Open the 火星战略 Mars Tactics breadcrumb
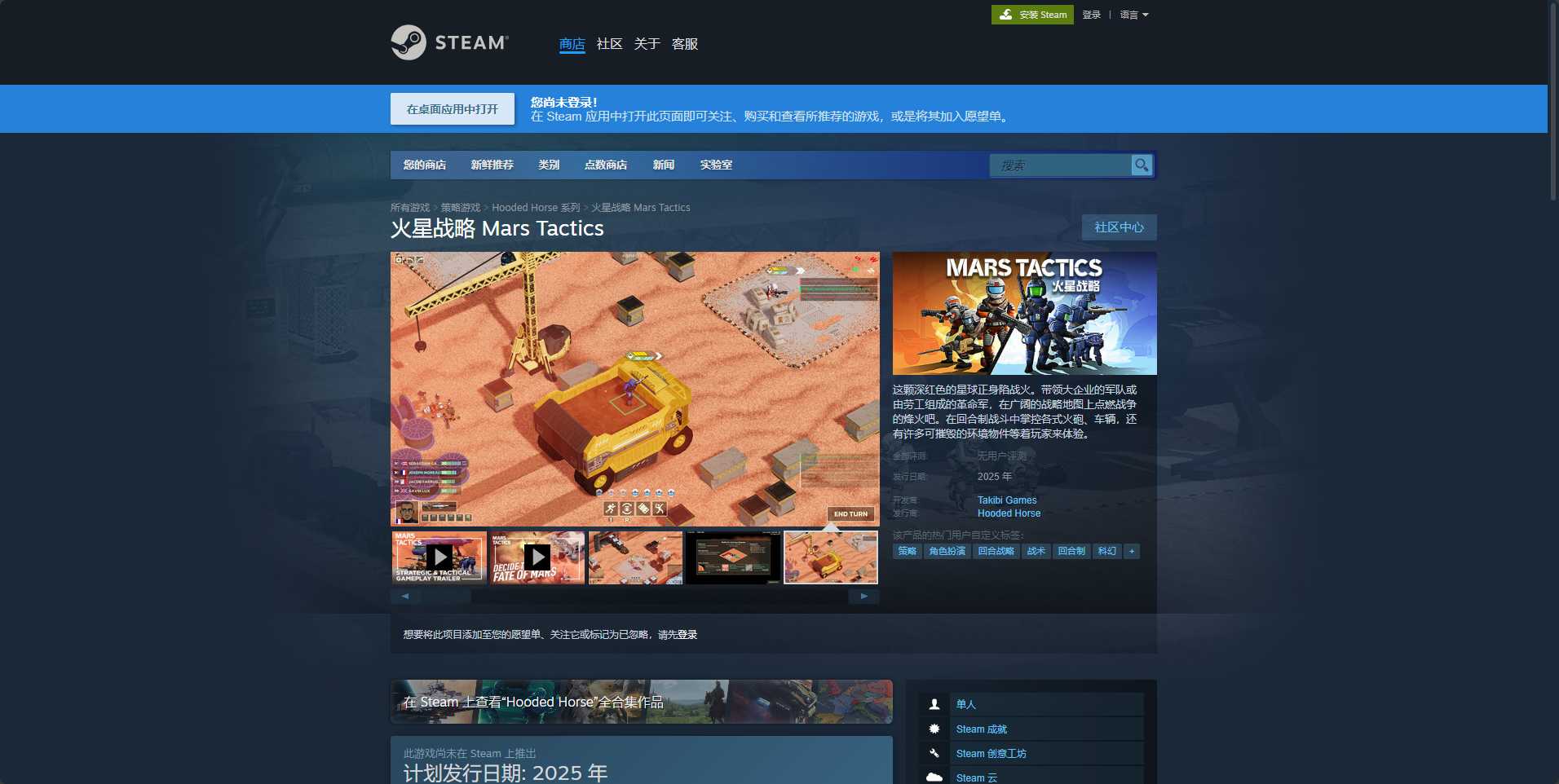 click(641, 208)
